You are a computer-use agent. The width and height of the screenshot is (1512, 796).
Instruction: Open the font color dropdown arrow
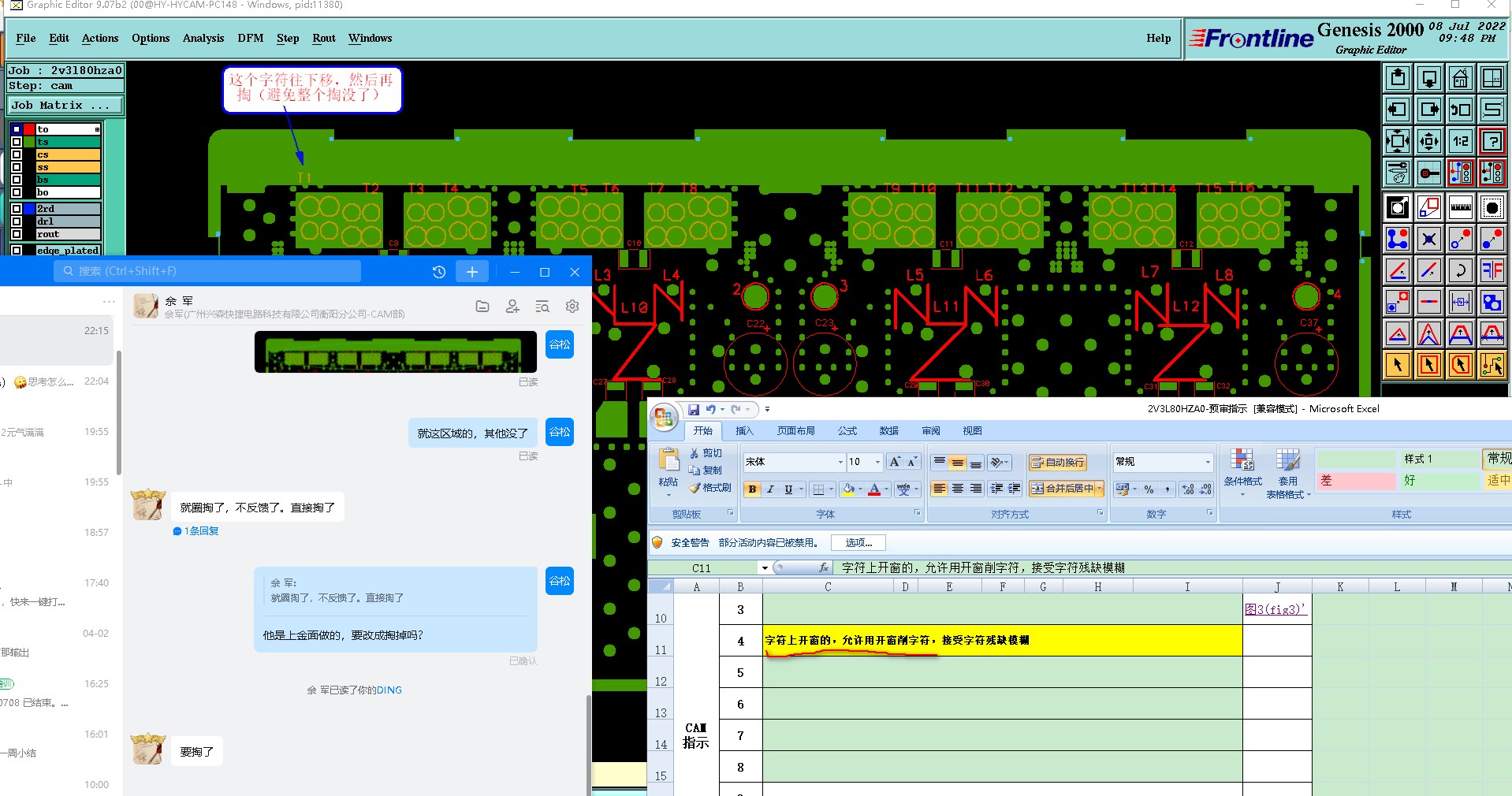pos(886,489)
